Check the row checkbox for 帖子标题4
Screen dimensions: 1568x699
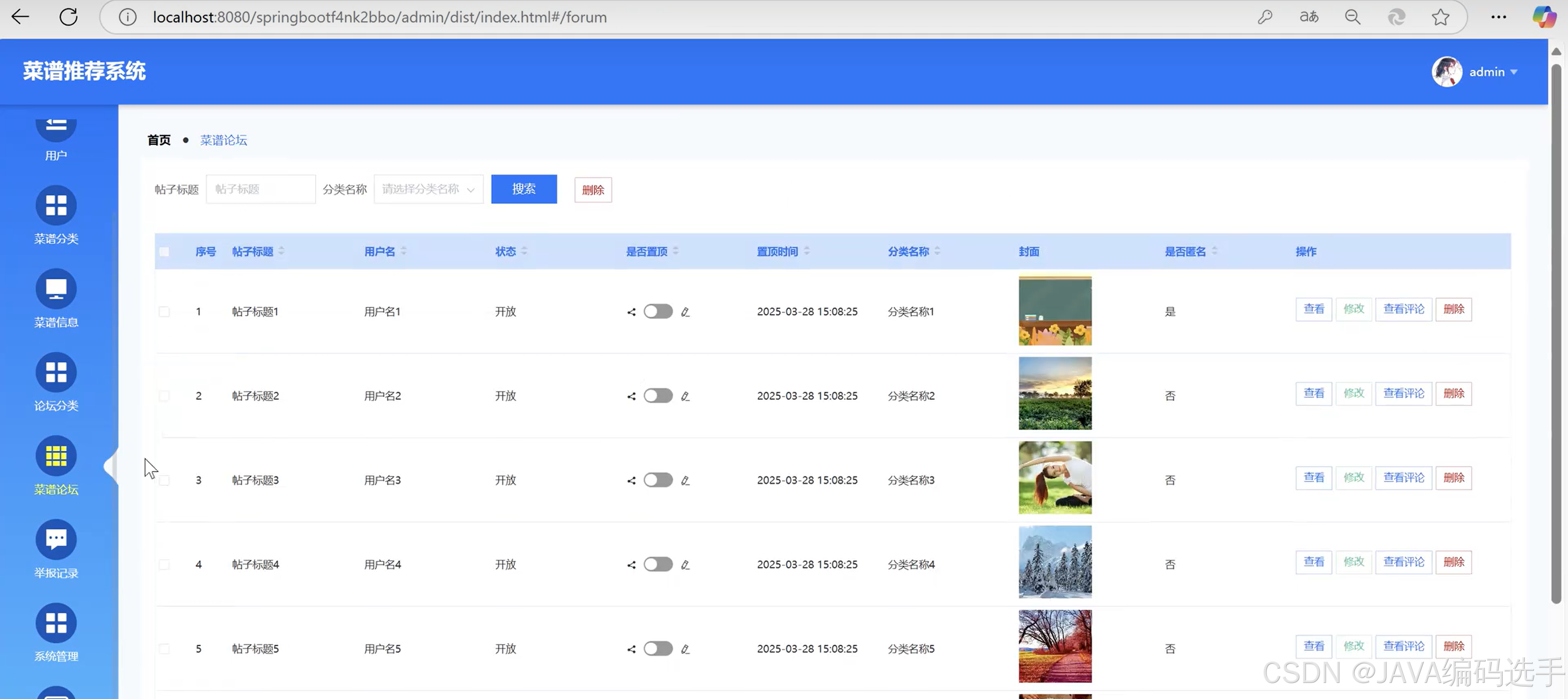164,564
